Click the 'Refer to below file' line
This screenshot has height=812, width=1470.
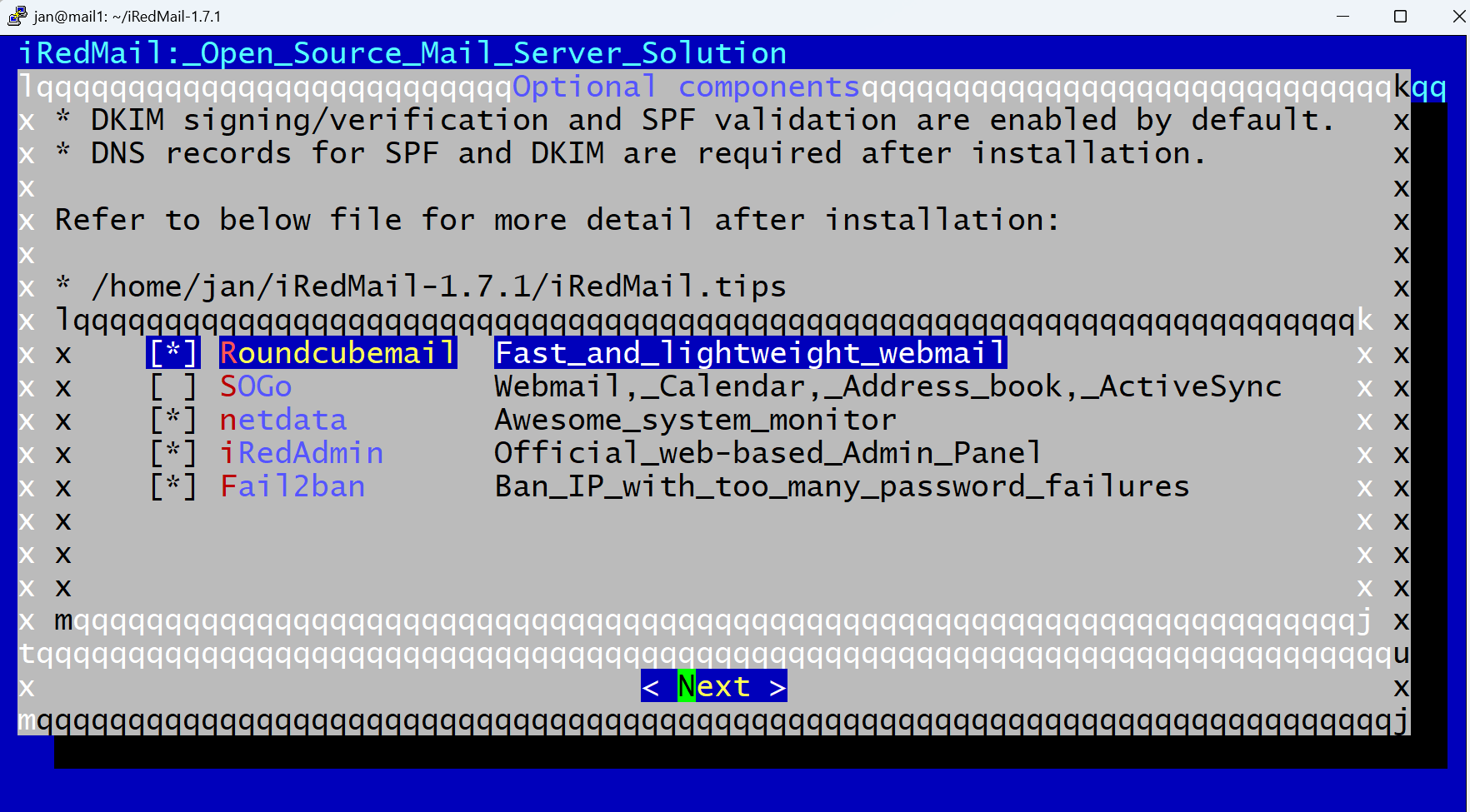(x=557, y=220)
